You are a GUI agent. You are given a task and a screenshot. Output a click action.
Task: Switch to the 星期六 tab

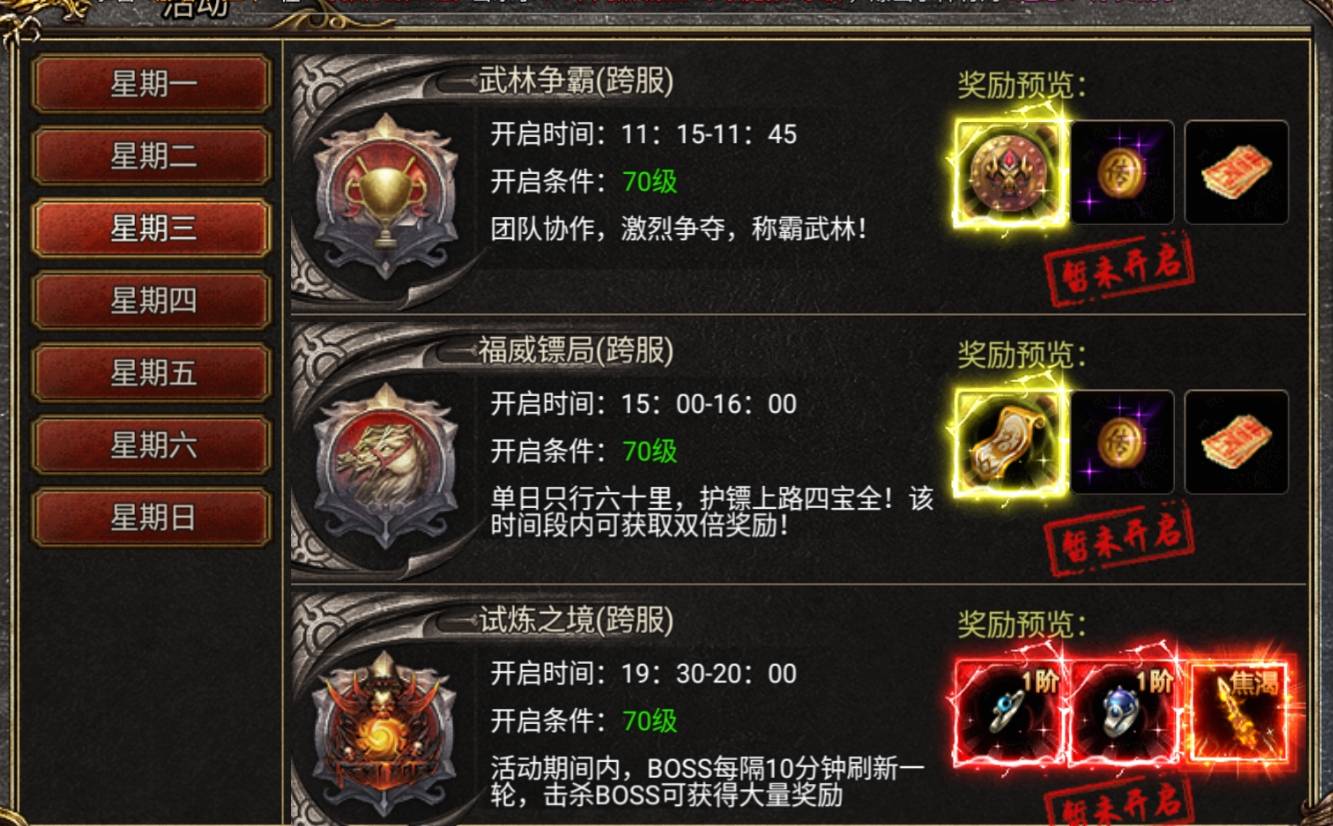pos(151,445)
